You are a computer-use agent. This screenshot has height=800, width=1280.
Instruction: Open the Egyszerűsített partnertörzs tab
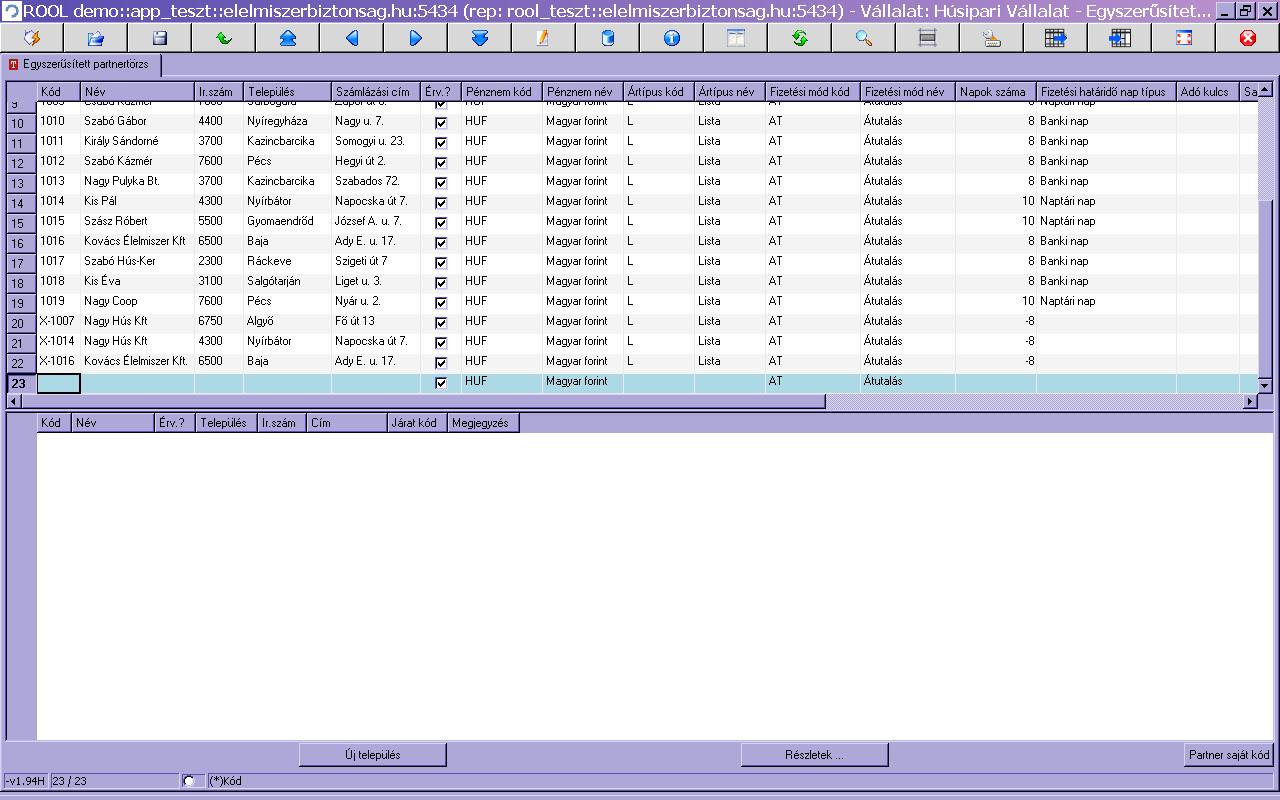[83, 64]
